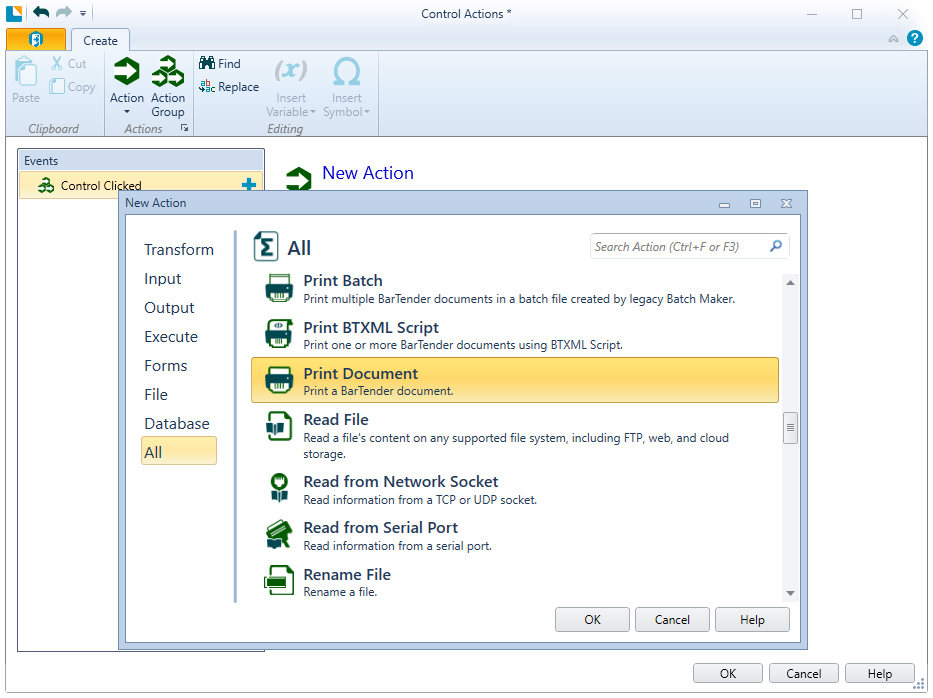Click the magnifier search icon

coord(775,246)
